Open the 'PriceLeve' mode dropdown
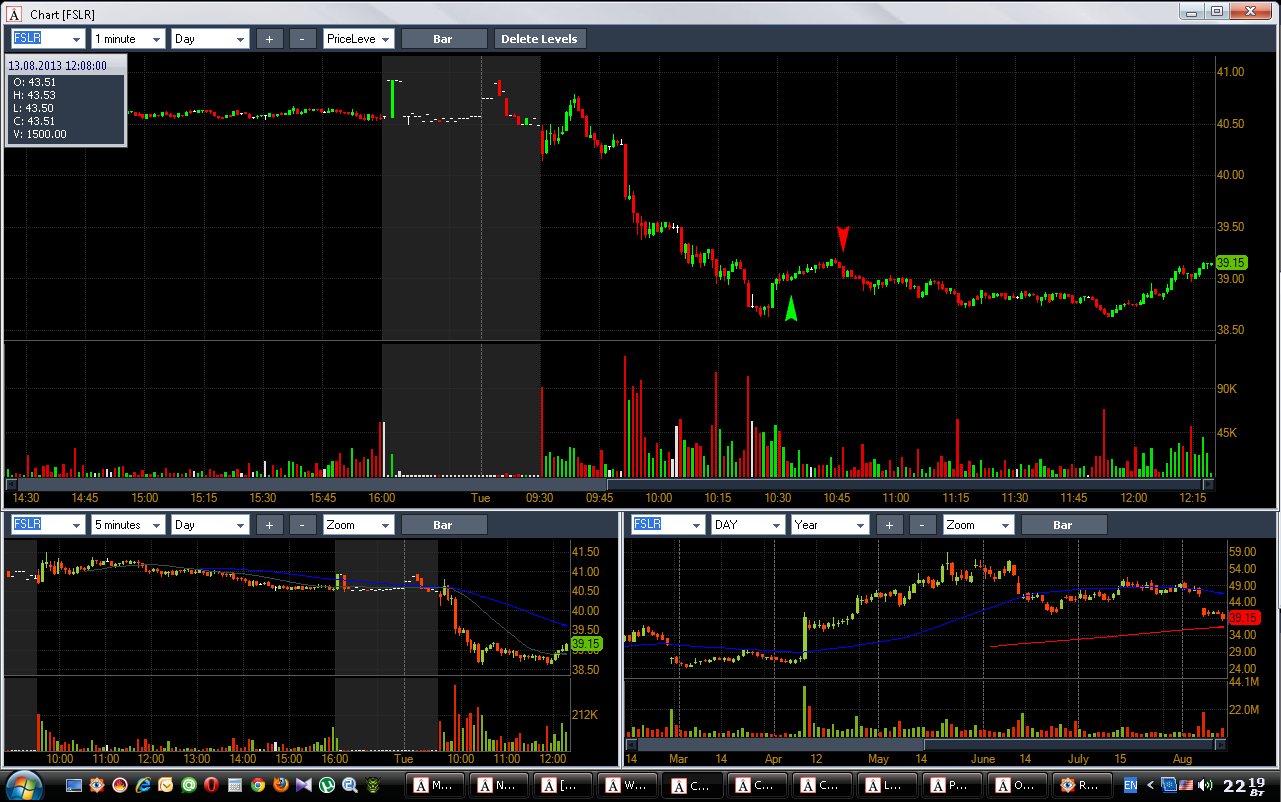This screenshot has height=802, width=1281. coord(359,39)
